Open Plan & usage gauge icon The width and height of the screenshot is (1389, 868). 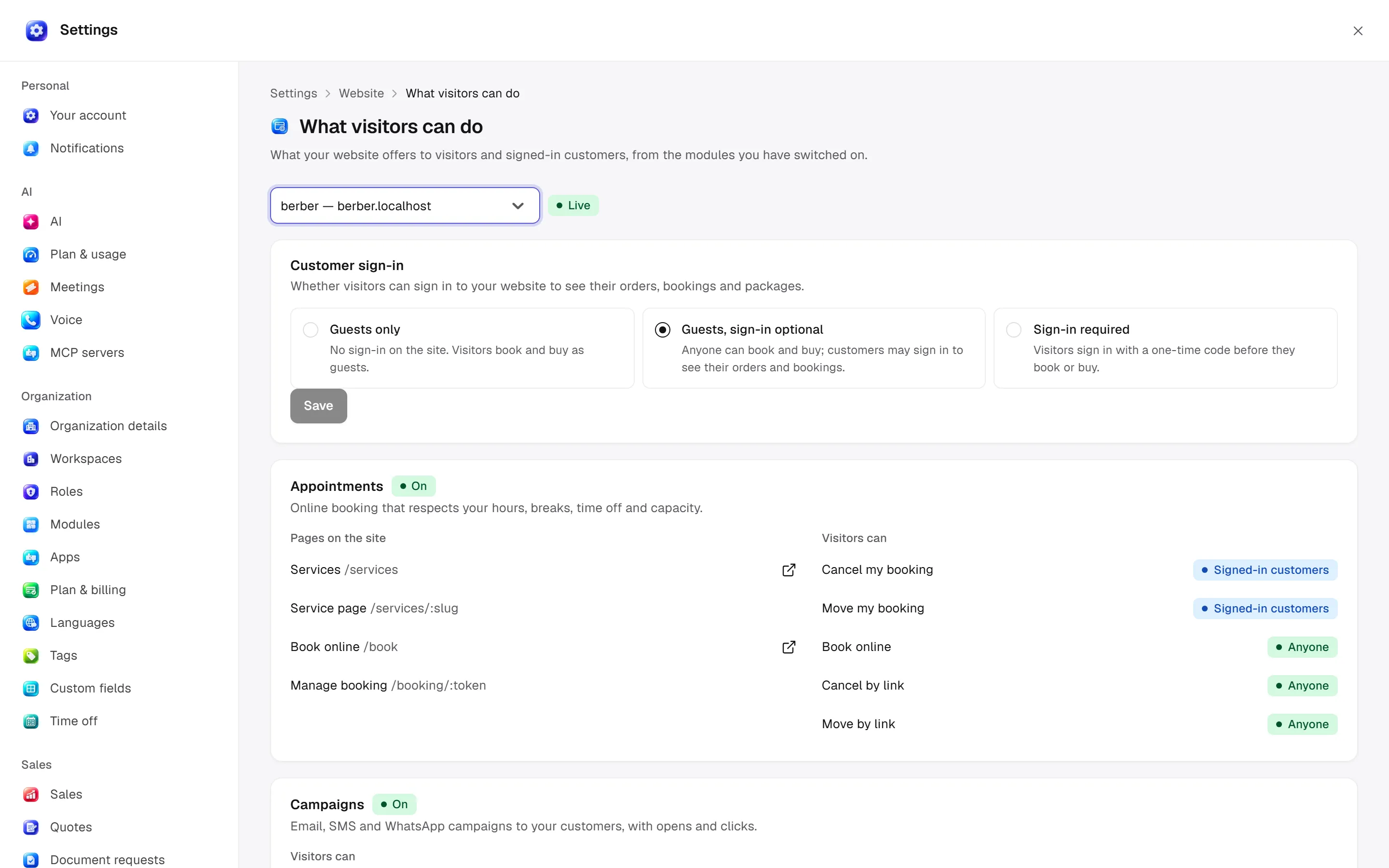[x=31, y=254]
